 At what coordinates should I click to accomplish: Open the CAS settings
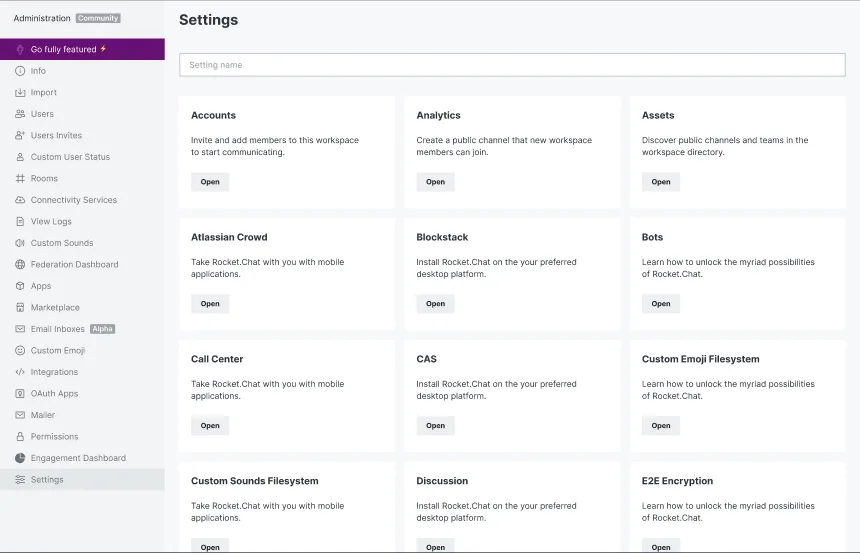[435, 425]
